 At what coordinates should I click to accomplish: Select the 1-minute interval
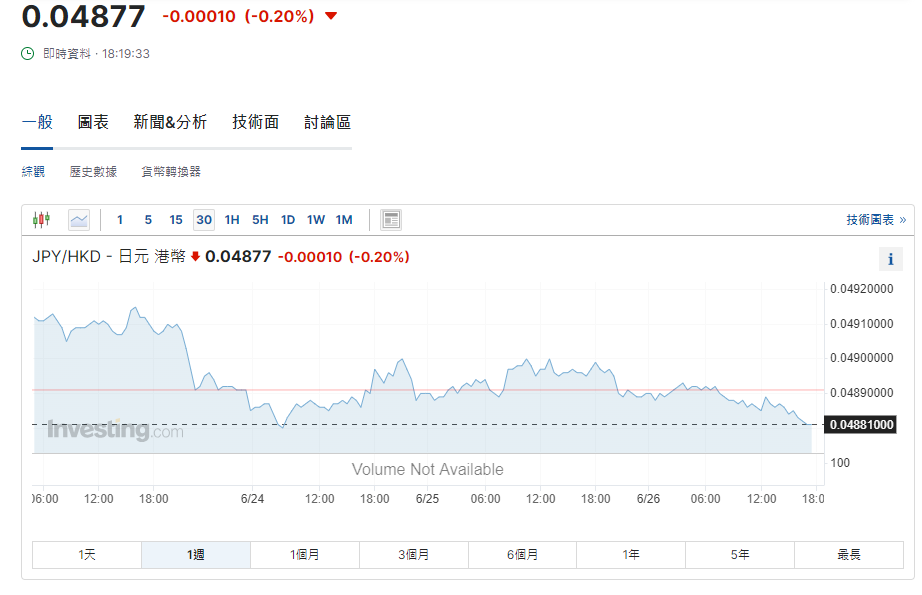click(120, 219)
